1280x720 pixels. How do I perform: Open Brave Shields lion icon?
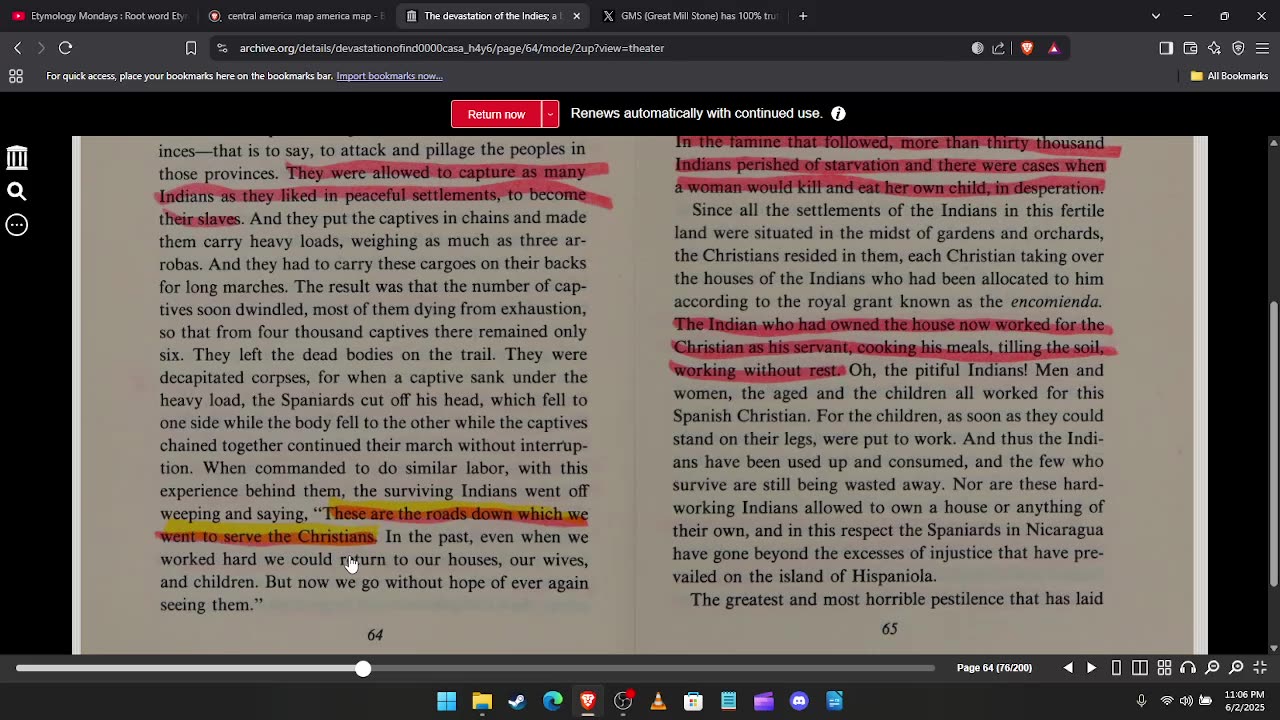pyautogui.click(x=1027, y=48)
